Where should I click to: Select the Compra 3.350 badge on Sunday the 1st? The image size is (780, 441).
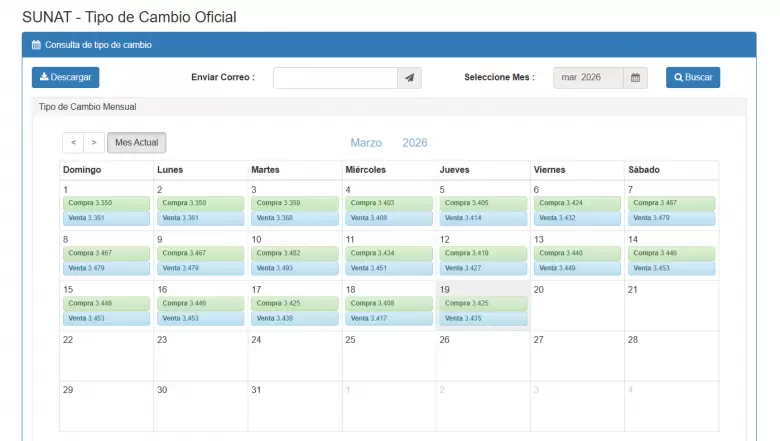tap(106, 203)
